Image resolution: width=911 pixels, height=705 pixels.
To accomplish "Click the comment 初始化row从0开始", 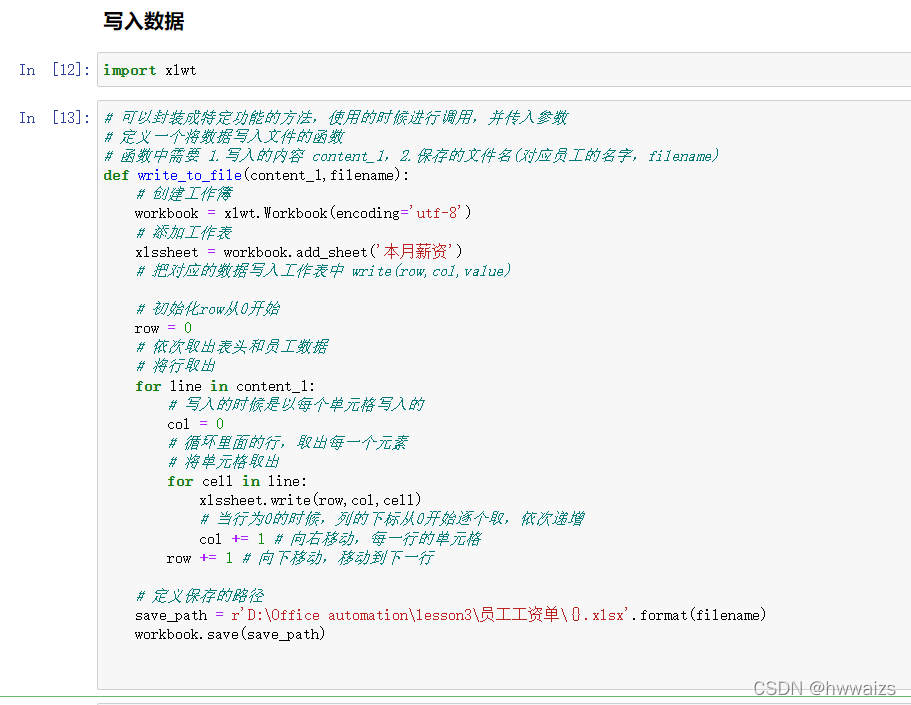I will tap(208, 309).
